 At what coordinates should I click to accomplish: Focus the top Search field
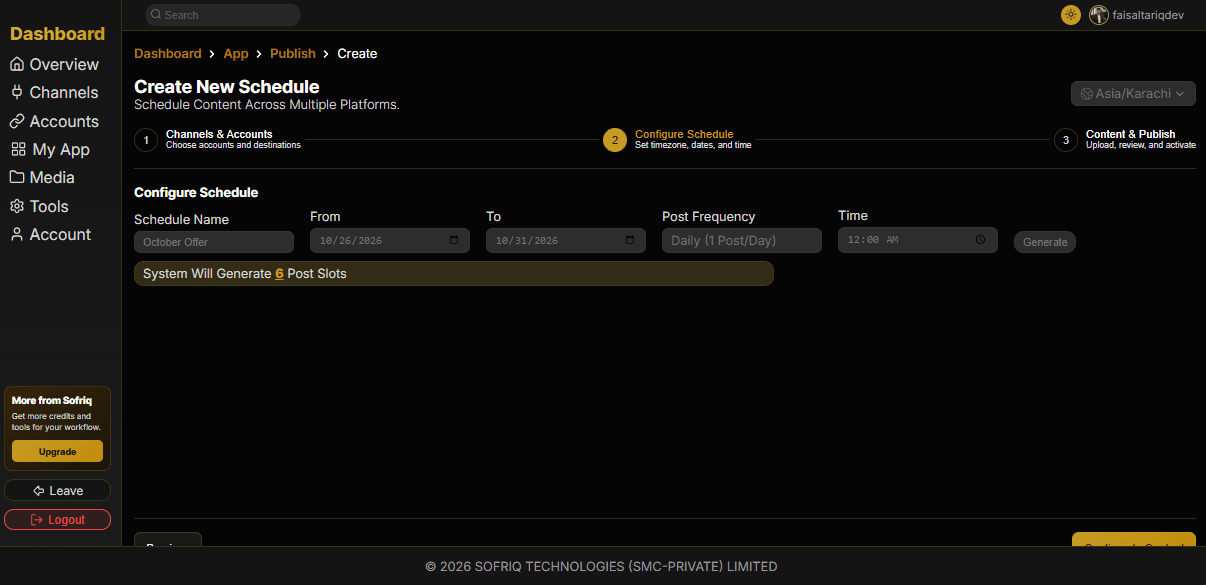pos(222,15)
